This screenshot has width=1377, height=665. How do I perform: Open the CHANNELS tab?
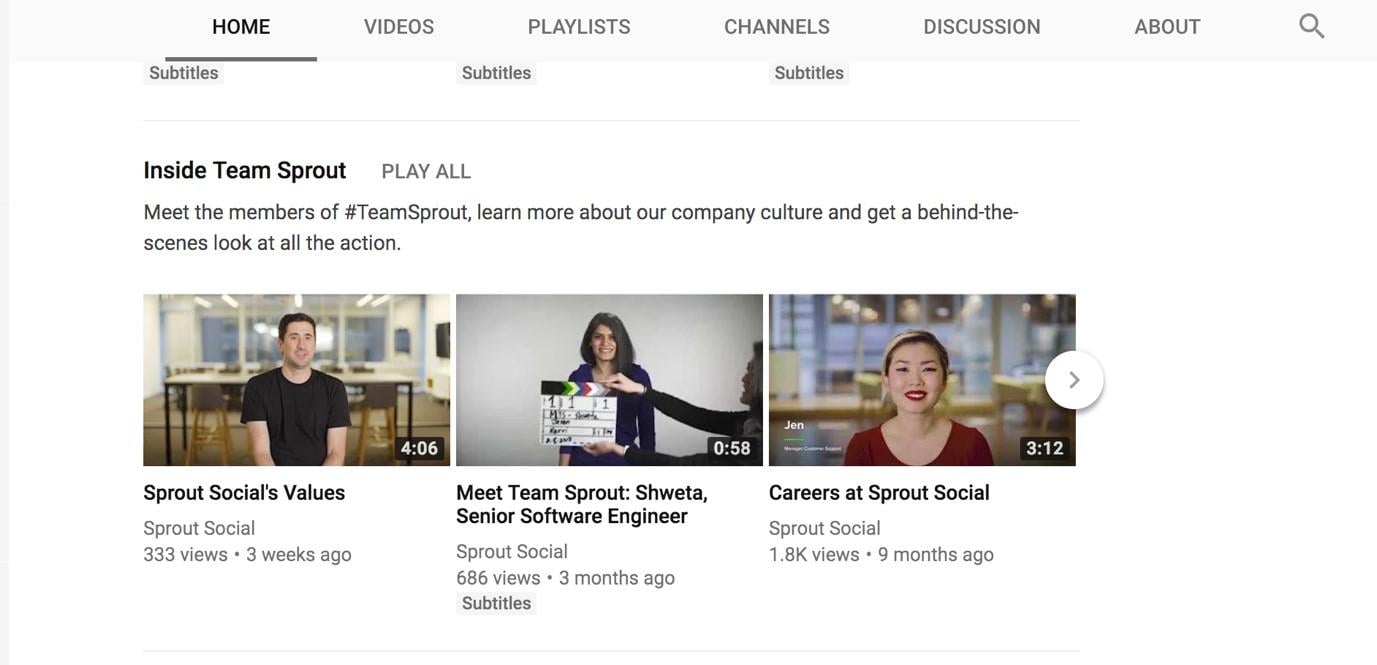click(777, 27)
